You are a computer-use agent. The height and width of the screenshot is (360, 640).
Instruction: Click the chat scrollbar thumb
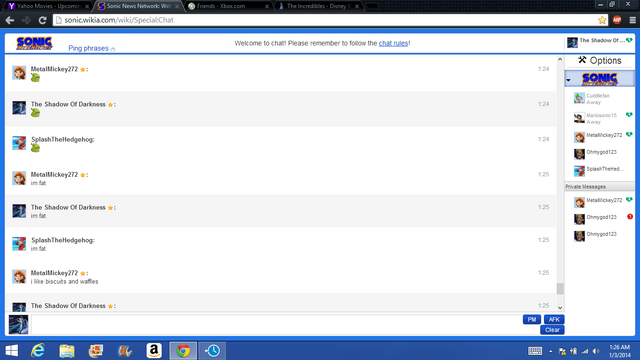point(560,288)
